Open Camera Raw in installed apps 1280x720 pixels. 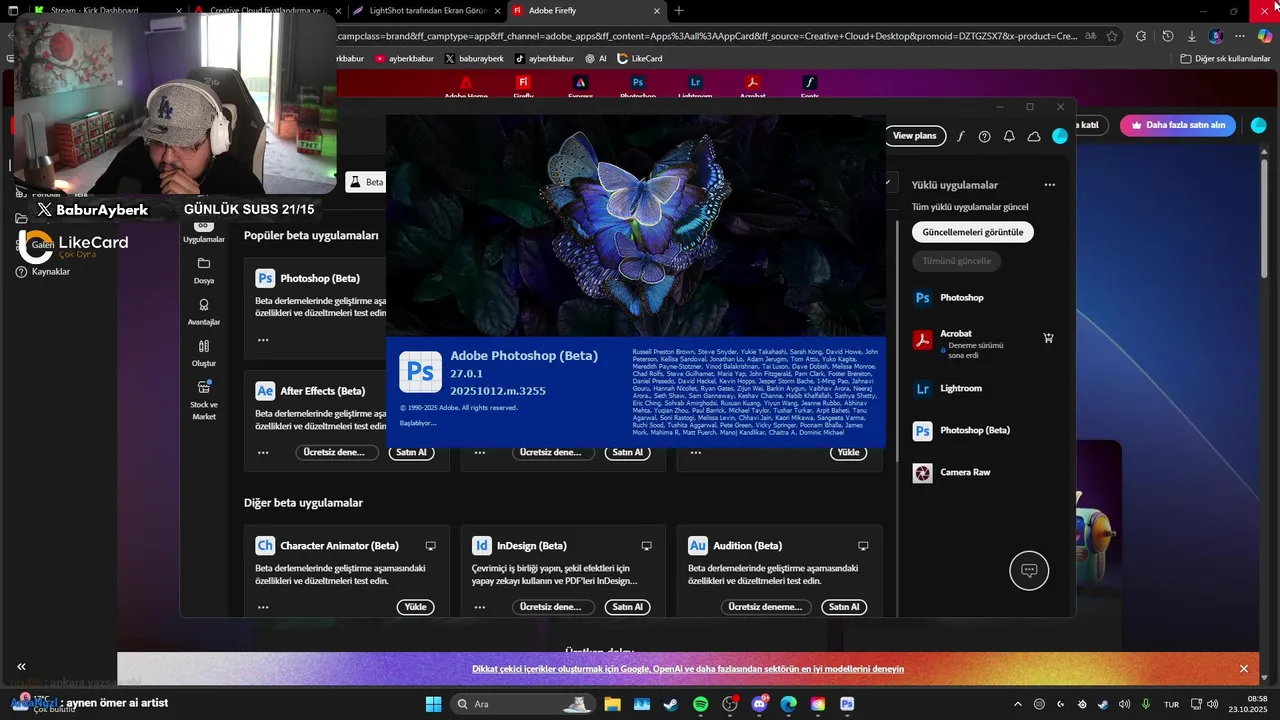click(951, 472)
